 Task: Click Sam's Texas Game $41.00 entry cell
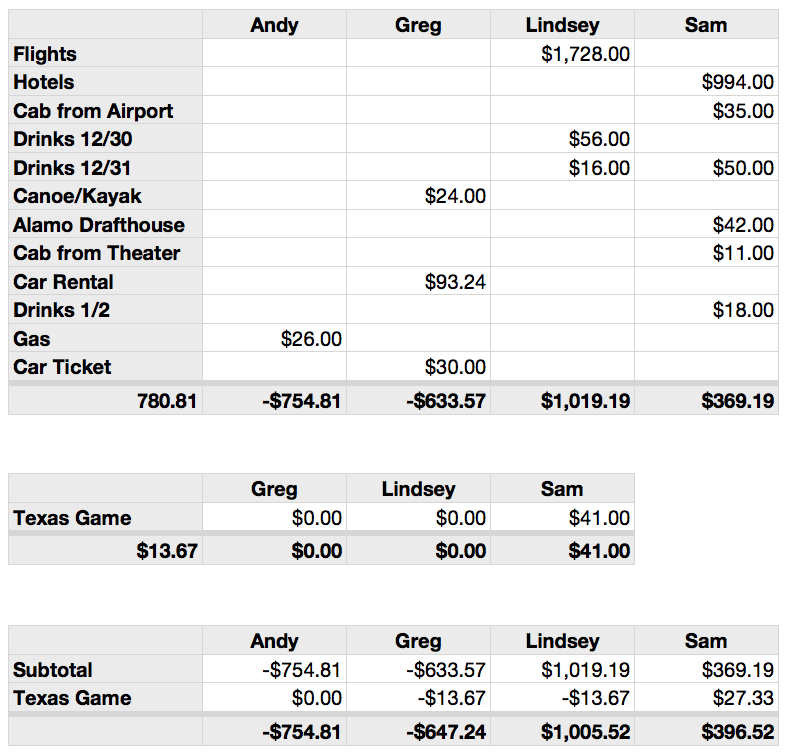pyautogui.click(x=562, y=517)
